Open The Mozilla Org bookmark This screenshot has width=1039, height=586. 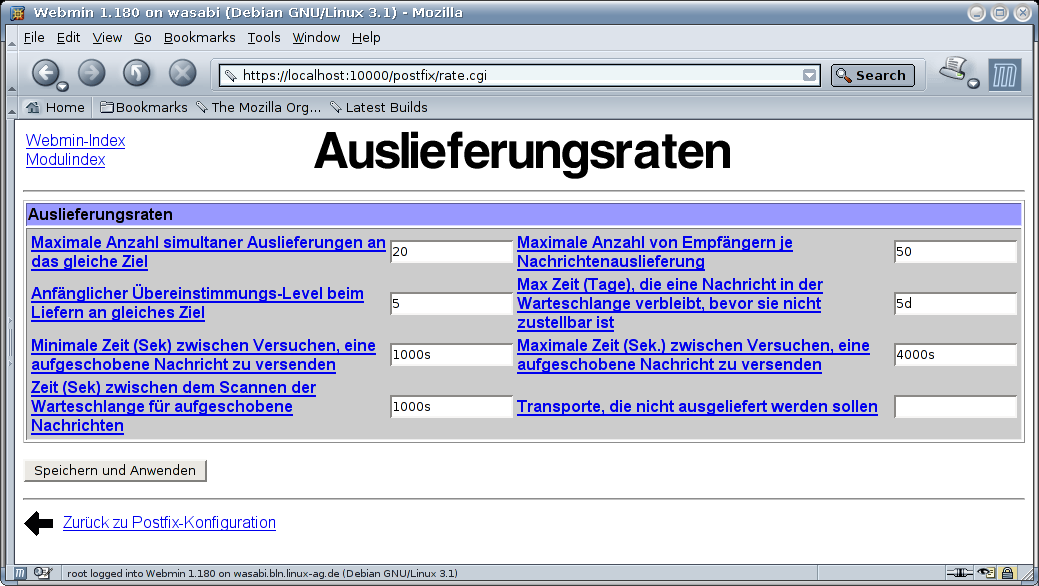coord(258,107)
